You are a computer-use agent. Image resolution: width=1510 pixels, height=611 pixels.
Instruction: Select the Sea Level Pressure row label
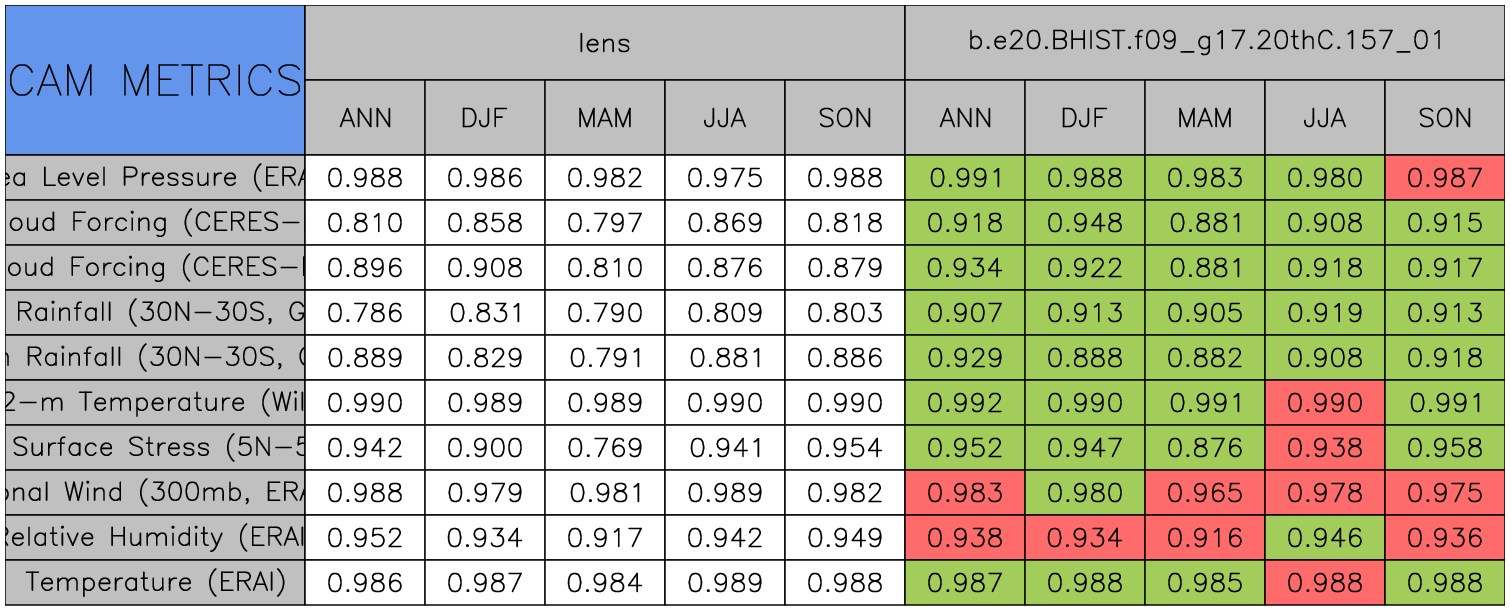point(155,178)
